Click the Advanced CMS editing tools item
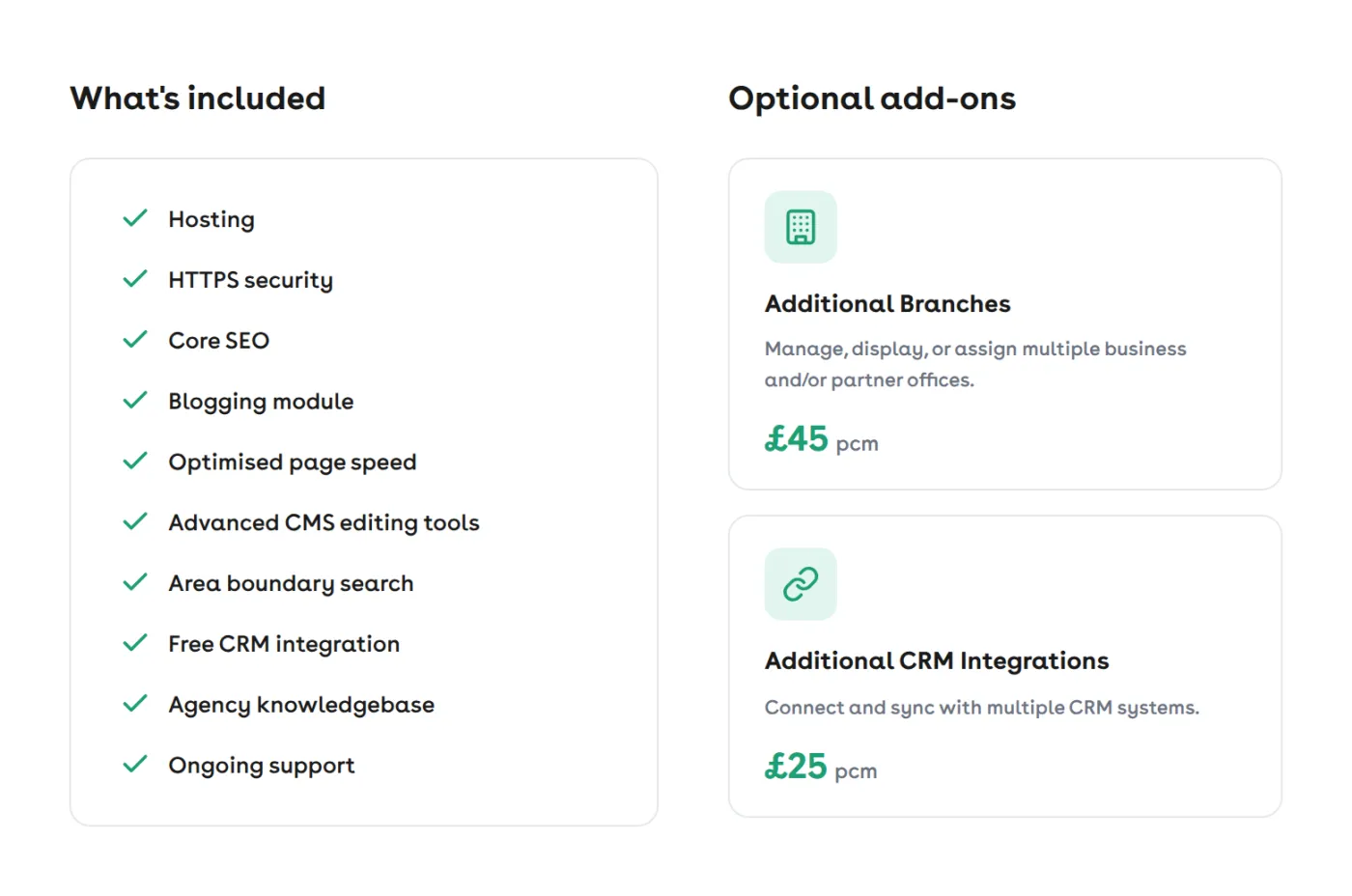This screenshot has width=1352, height=896. (324, 522)
